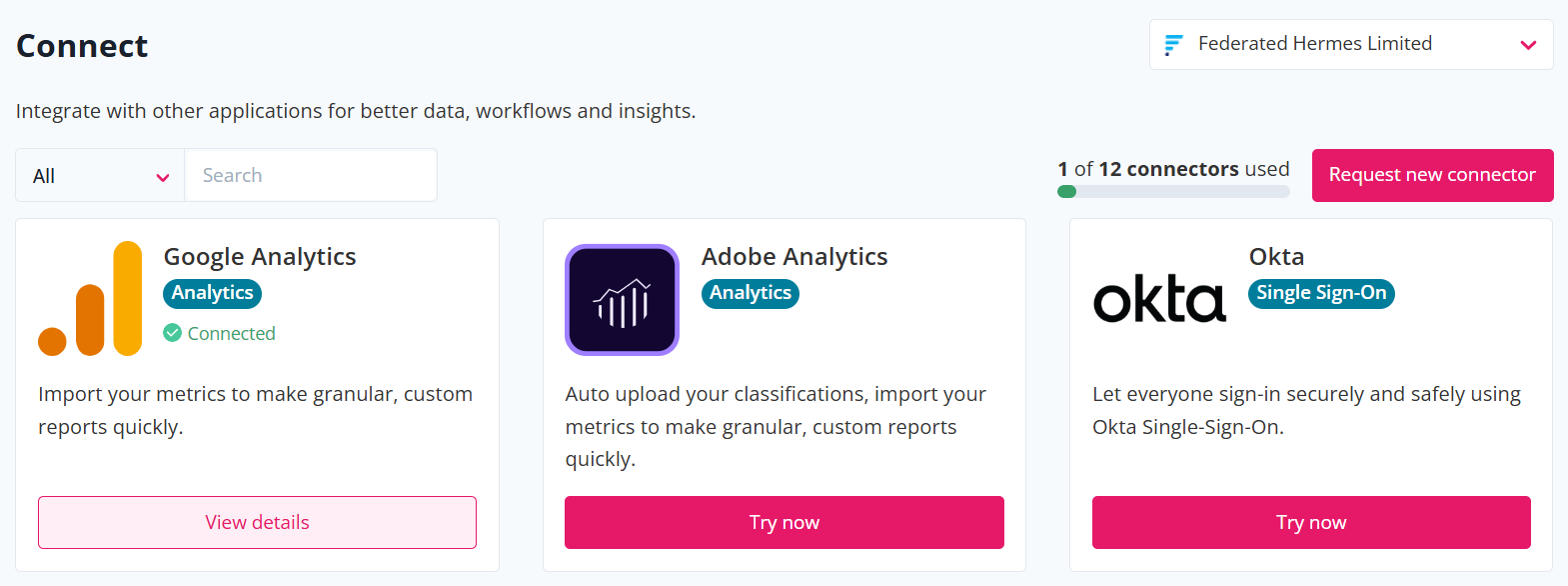
Task: Focus the Search connectors input field
Action: click(311, 176)
